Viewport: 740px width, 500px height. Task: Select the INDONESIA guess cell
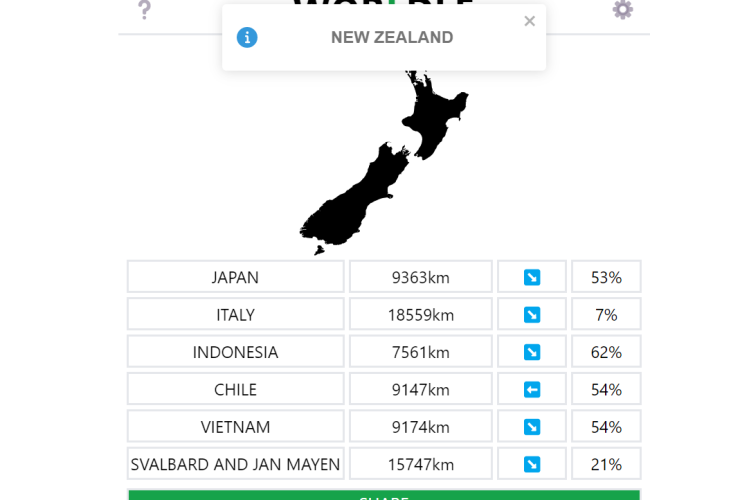point(235,352)
